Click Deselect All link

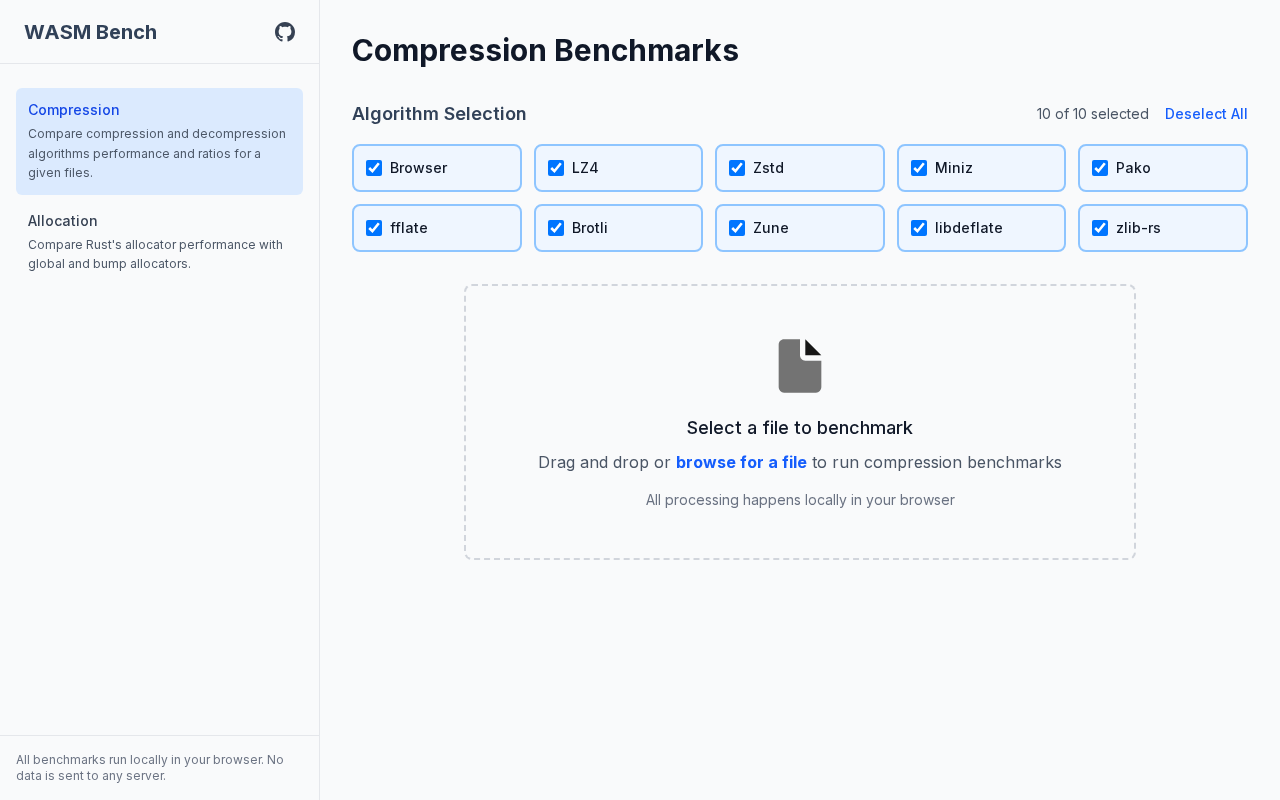1206,114
